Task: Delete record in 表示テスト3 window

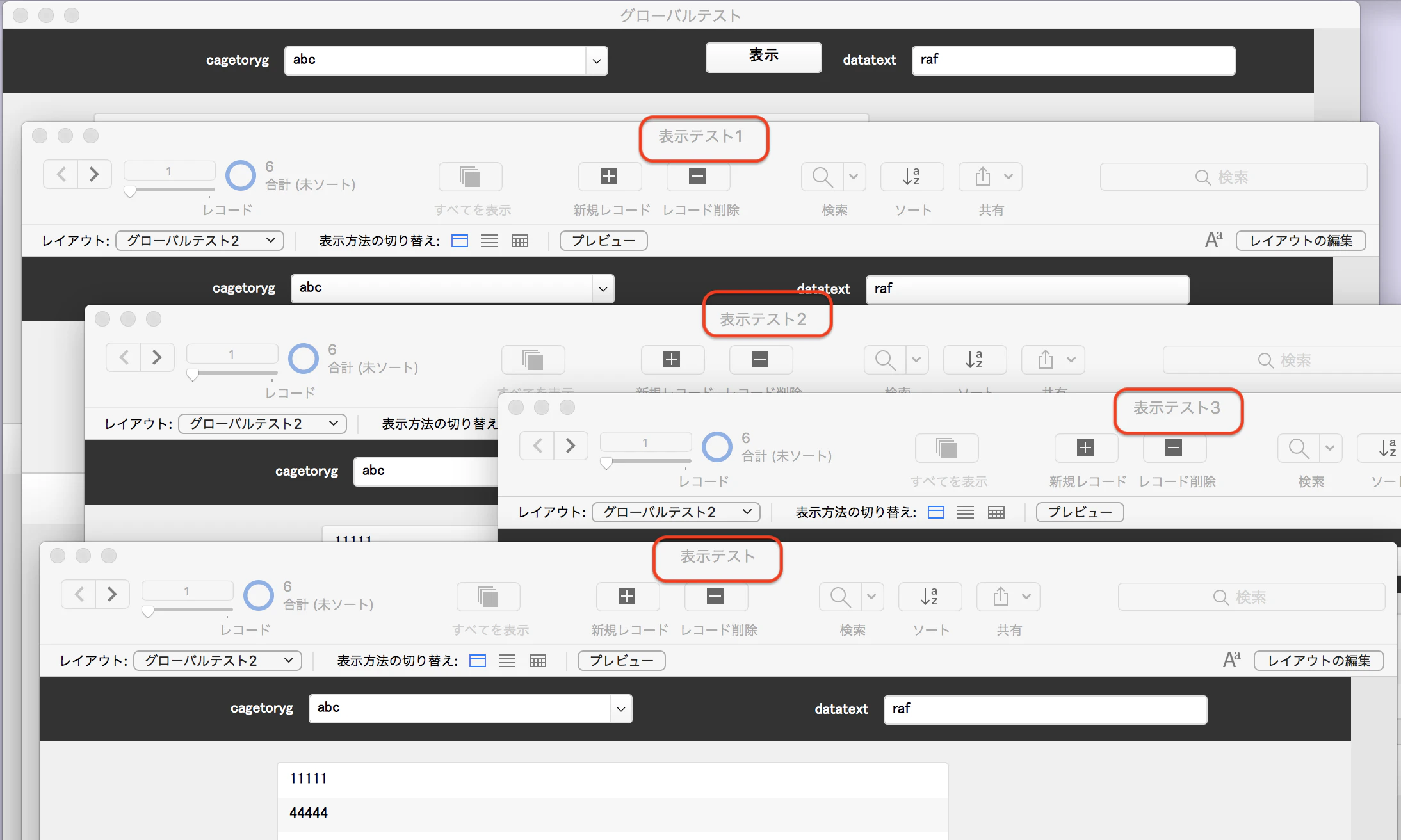Action: [x=1174, y=448]
